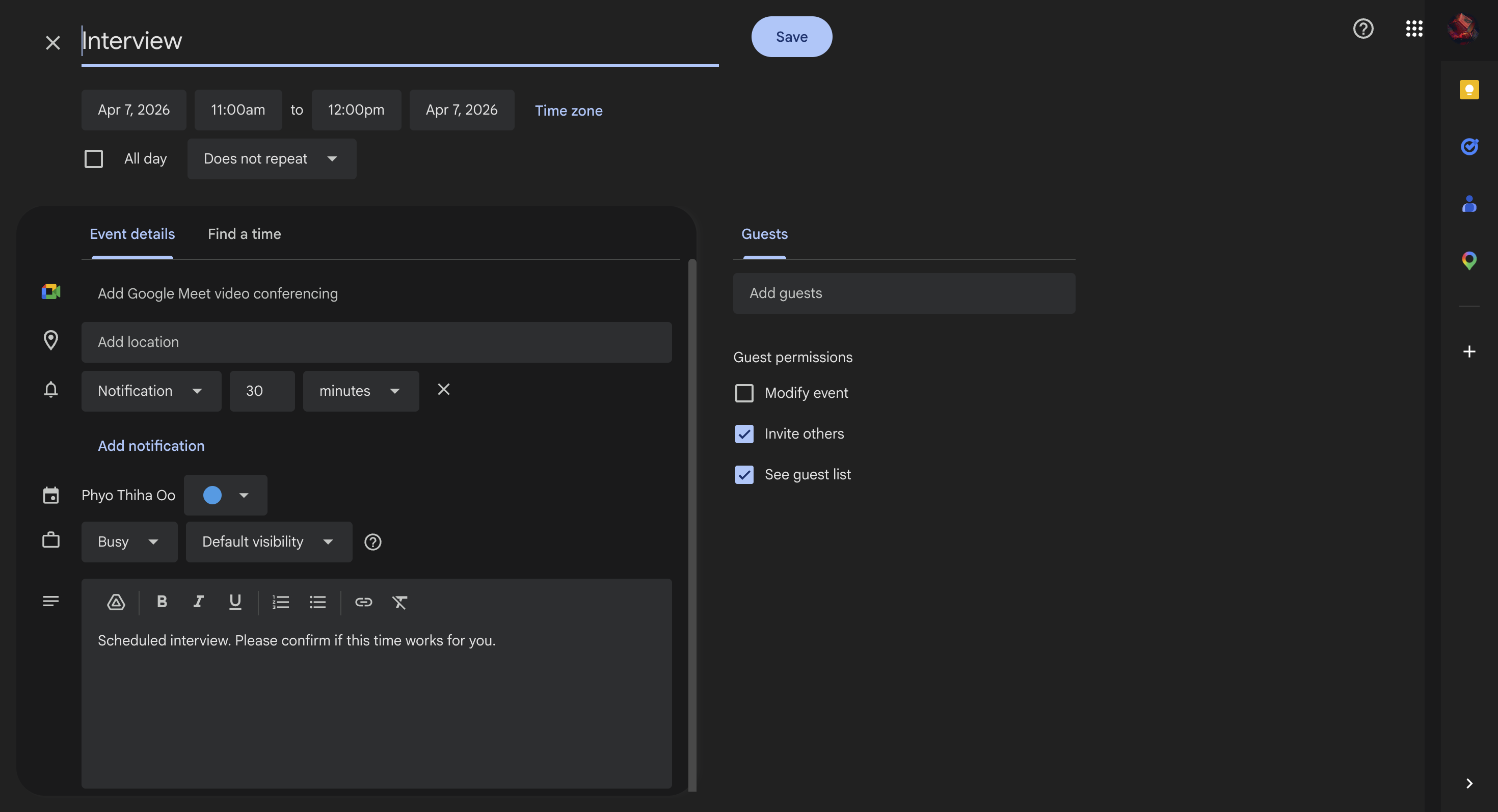This screenshot has height=812, width=1498.
Task: Click the Add notification link
Action: point(151,446)
